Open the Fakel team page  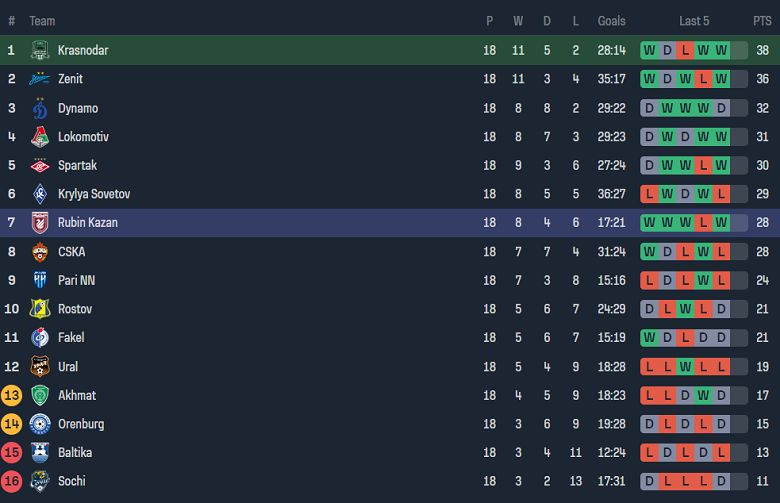(72, 338)
